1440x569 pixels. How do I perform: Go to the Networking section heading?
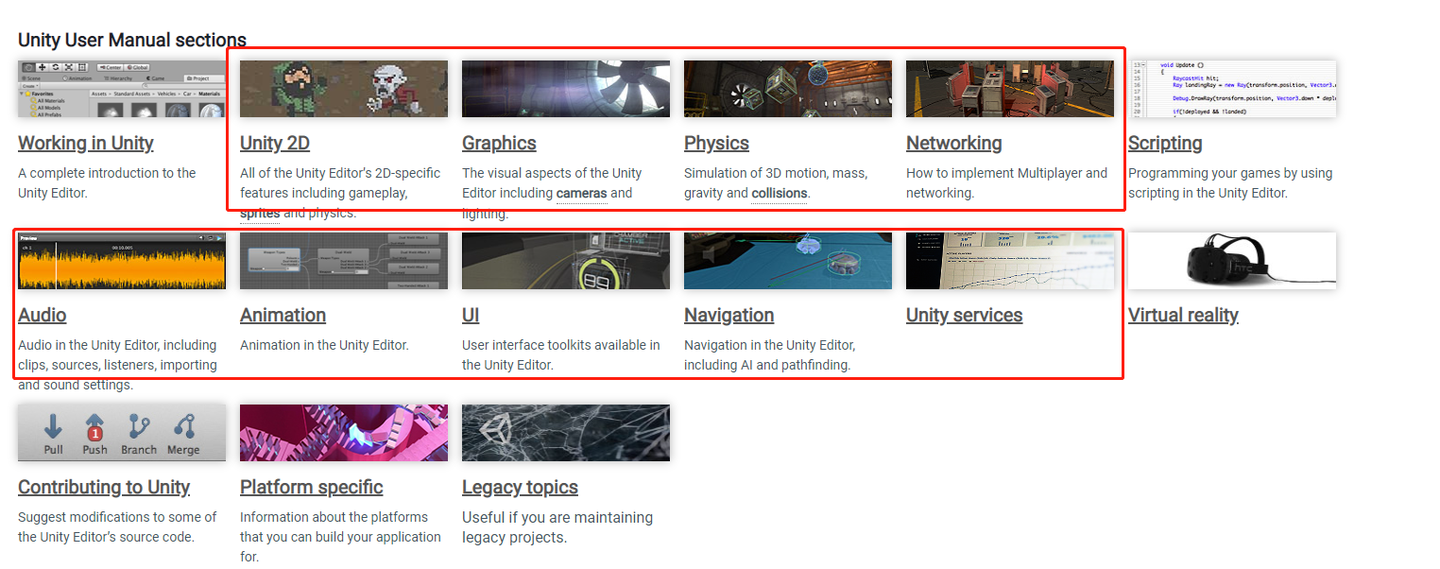click(x=953, y=143)
